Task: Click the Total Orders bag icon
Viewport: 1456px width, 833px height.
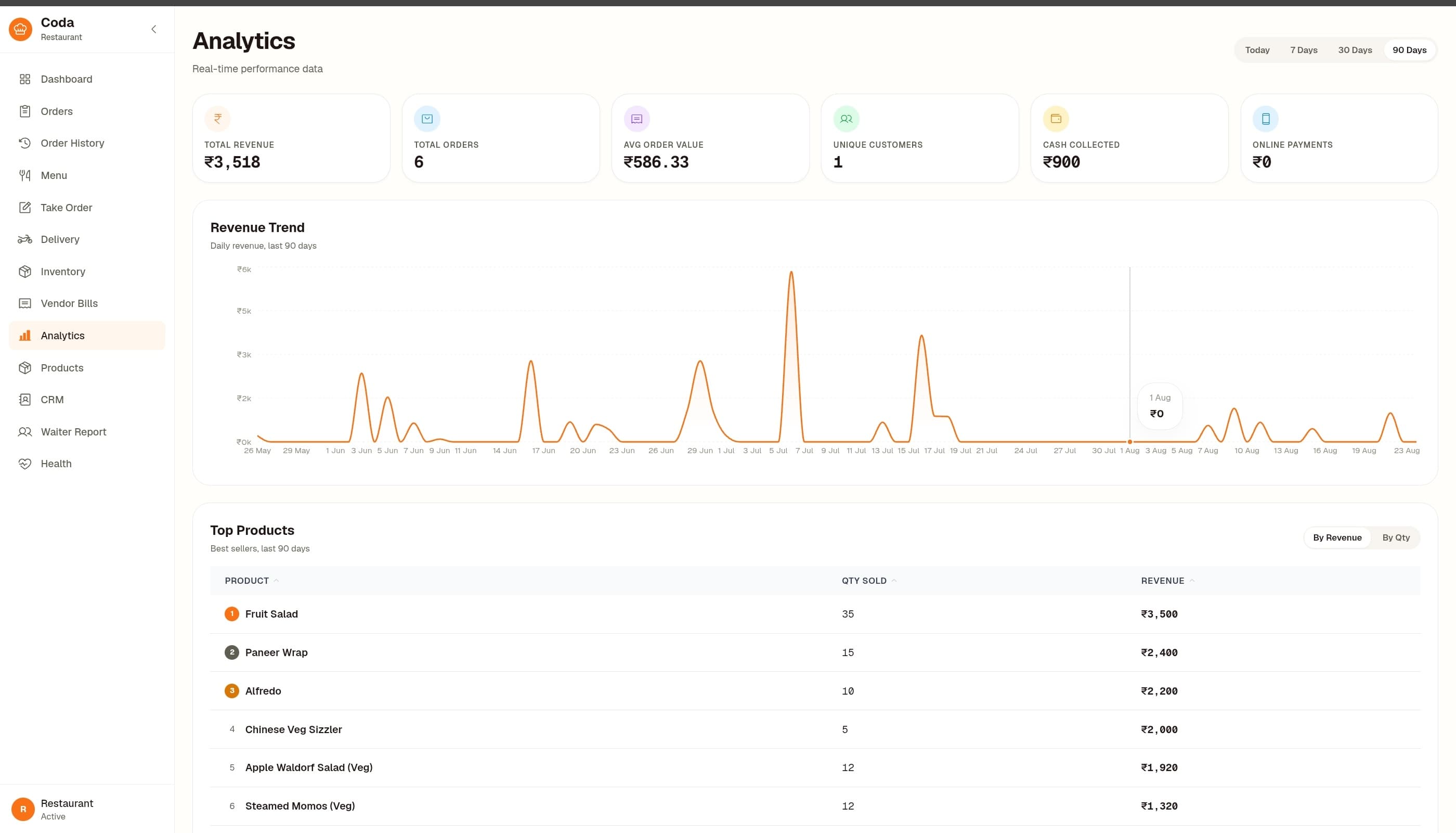Action: coord(427,119)
